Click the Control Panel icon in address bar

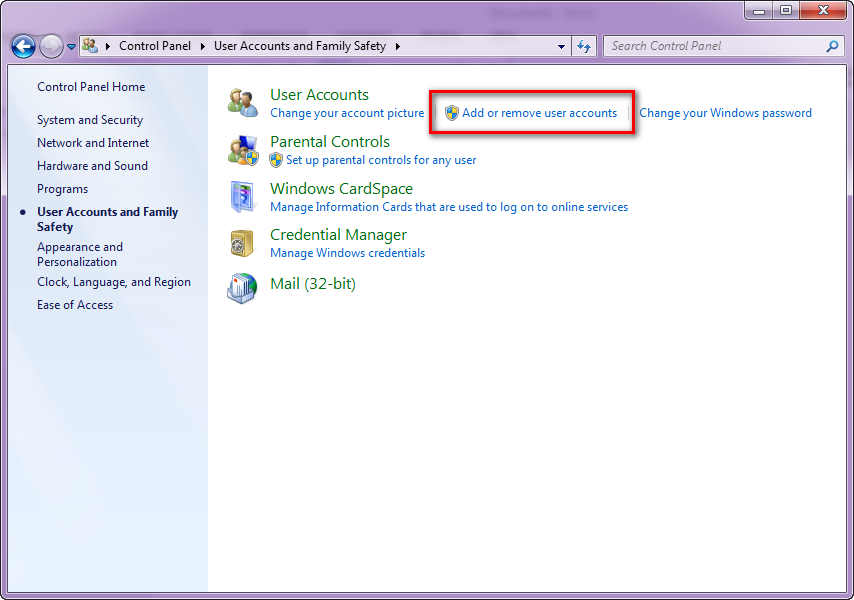point(90,46)
